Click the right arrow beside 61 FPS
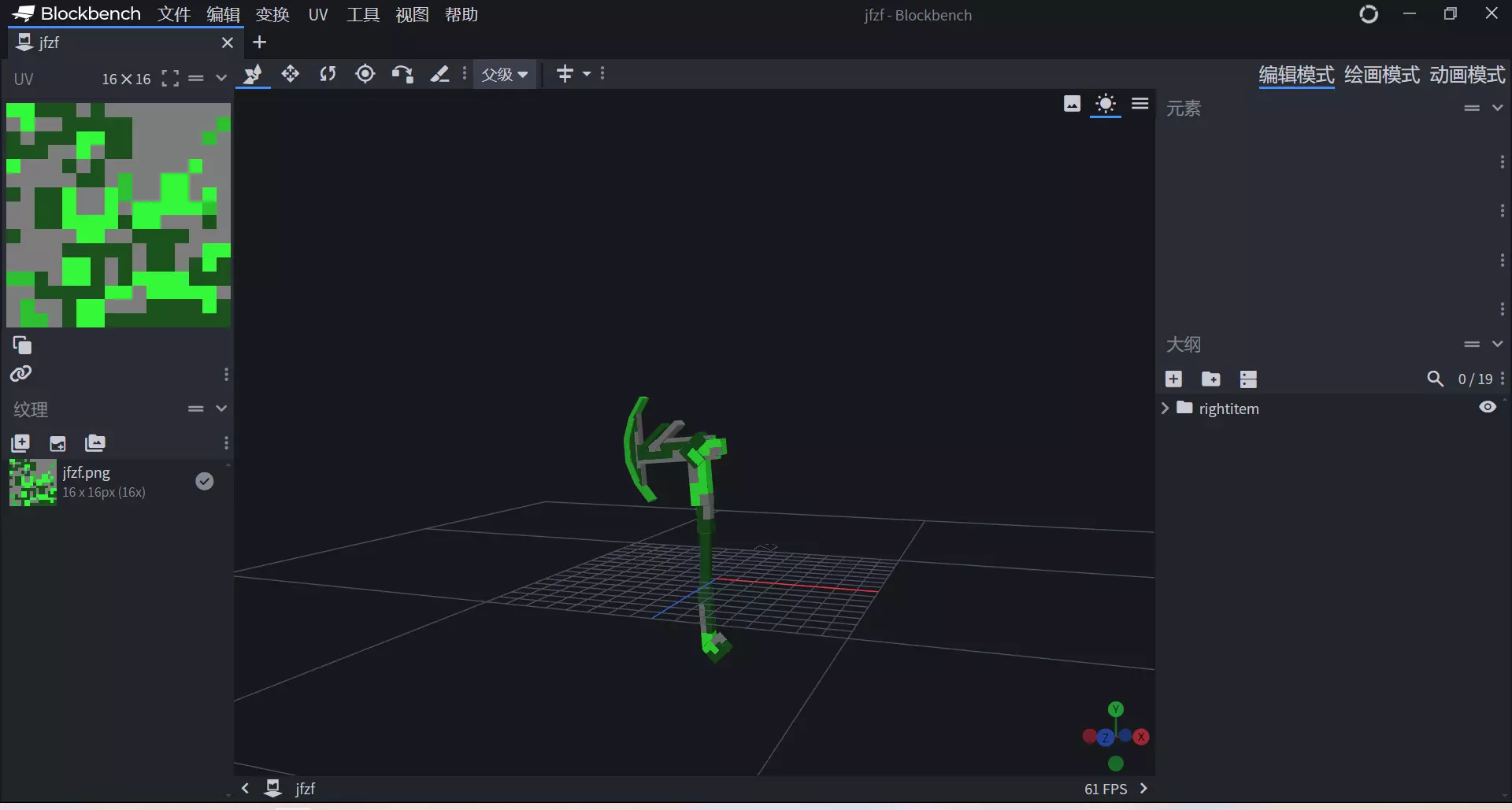Screen dimensions: 1512x810 click(x=1143, y=788)
